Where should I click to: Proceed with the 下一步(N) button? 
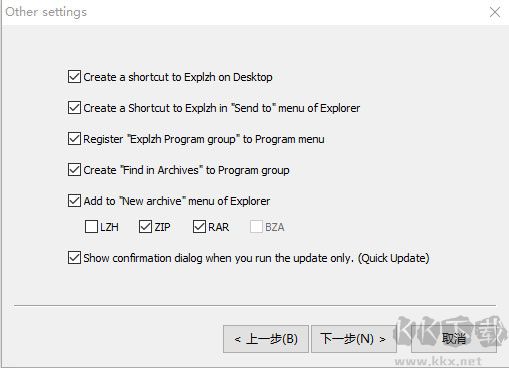354,339
